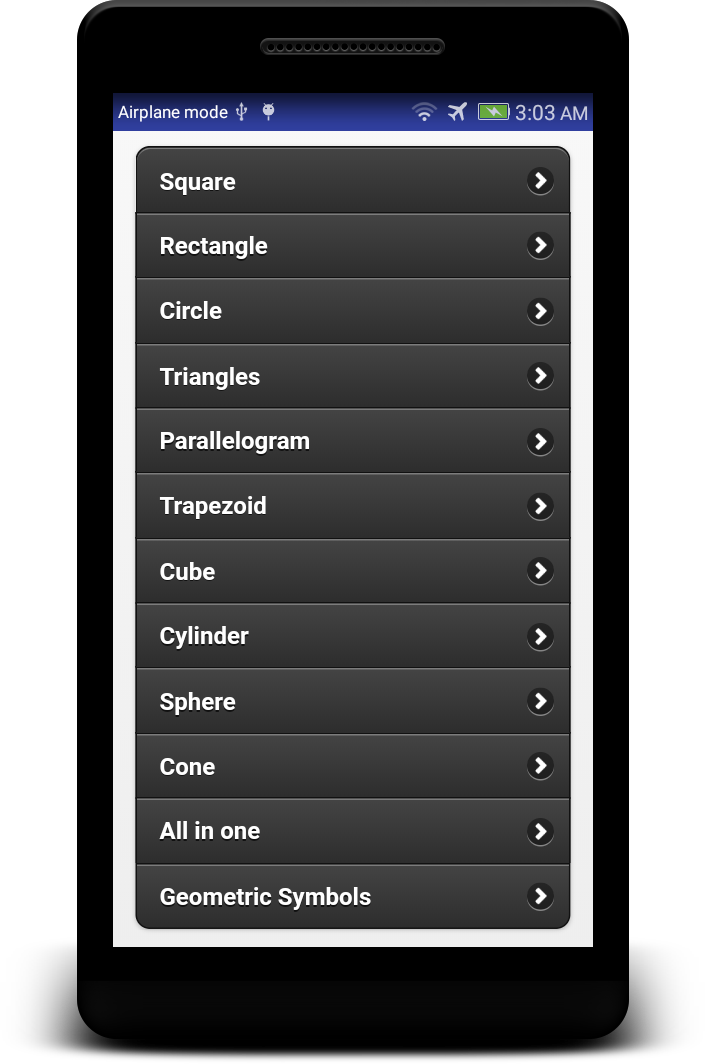Tap the Wi-Fi icon in status bar

[425, 112]
